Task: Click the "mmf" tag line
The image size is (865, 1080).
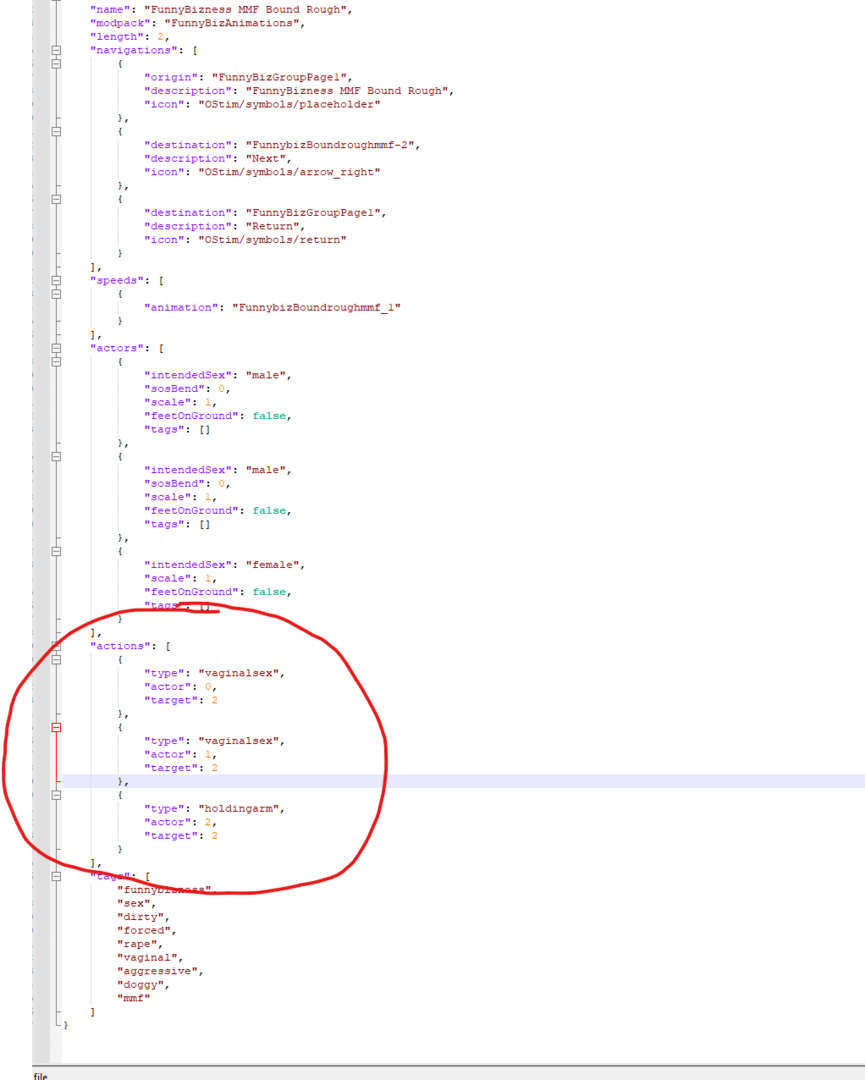Action: click(x=134, y=999)
